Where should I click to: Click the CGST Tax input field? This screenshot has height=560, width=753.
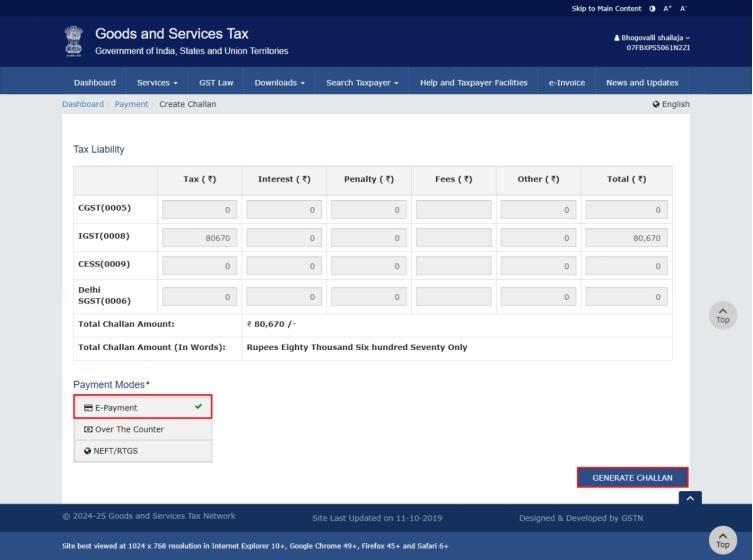pyautogui.click(x=200, y=210)
